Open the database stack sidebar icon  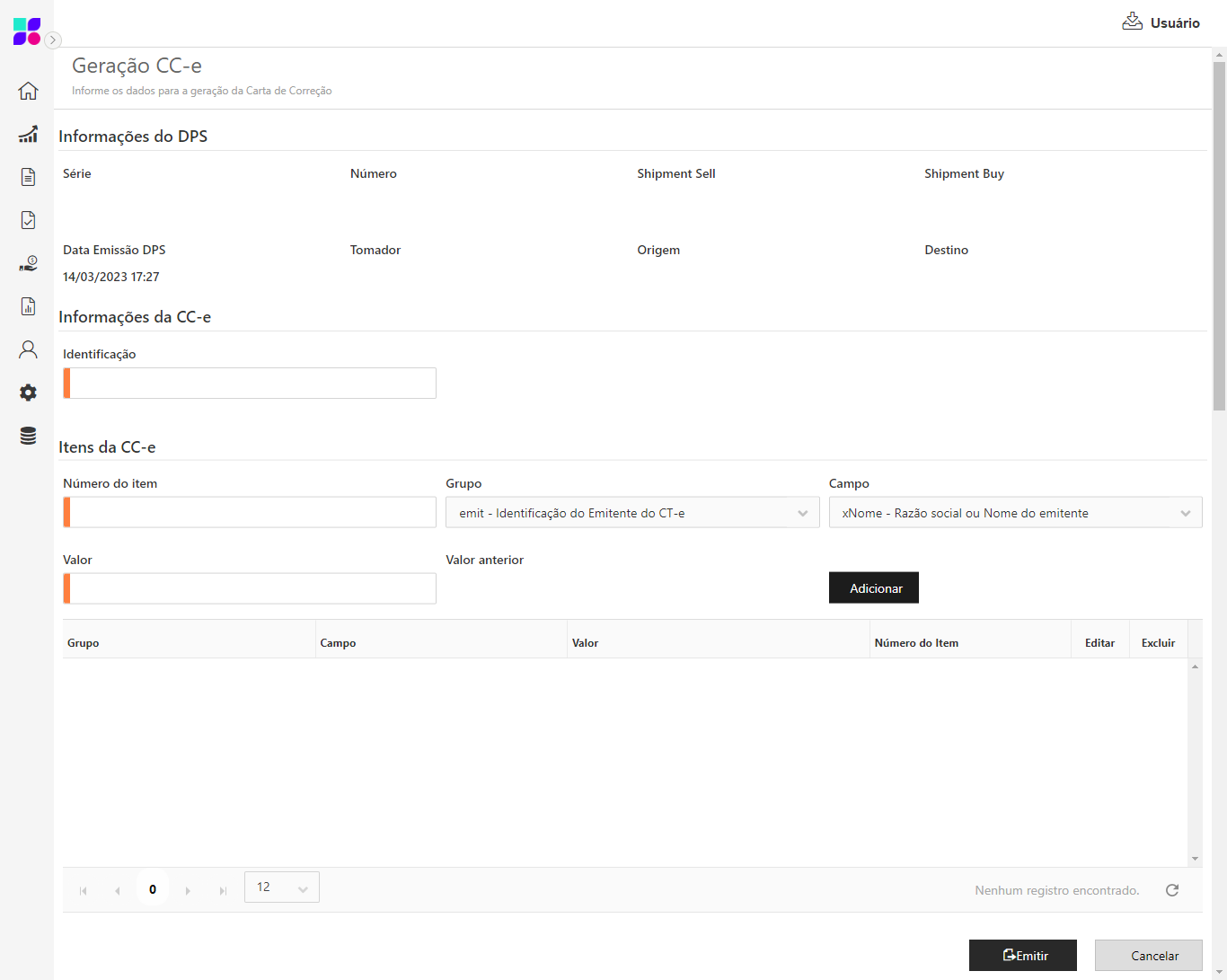(28, 436)
